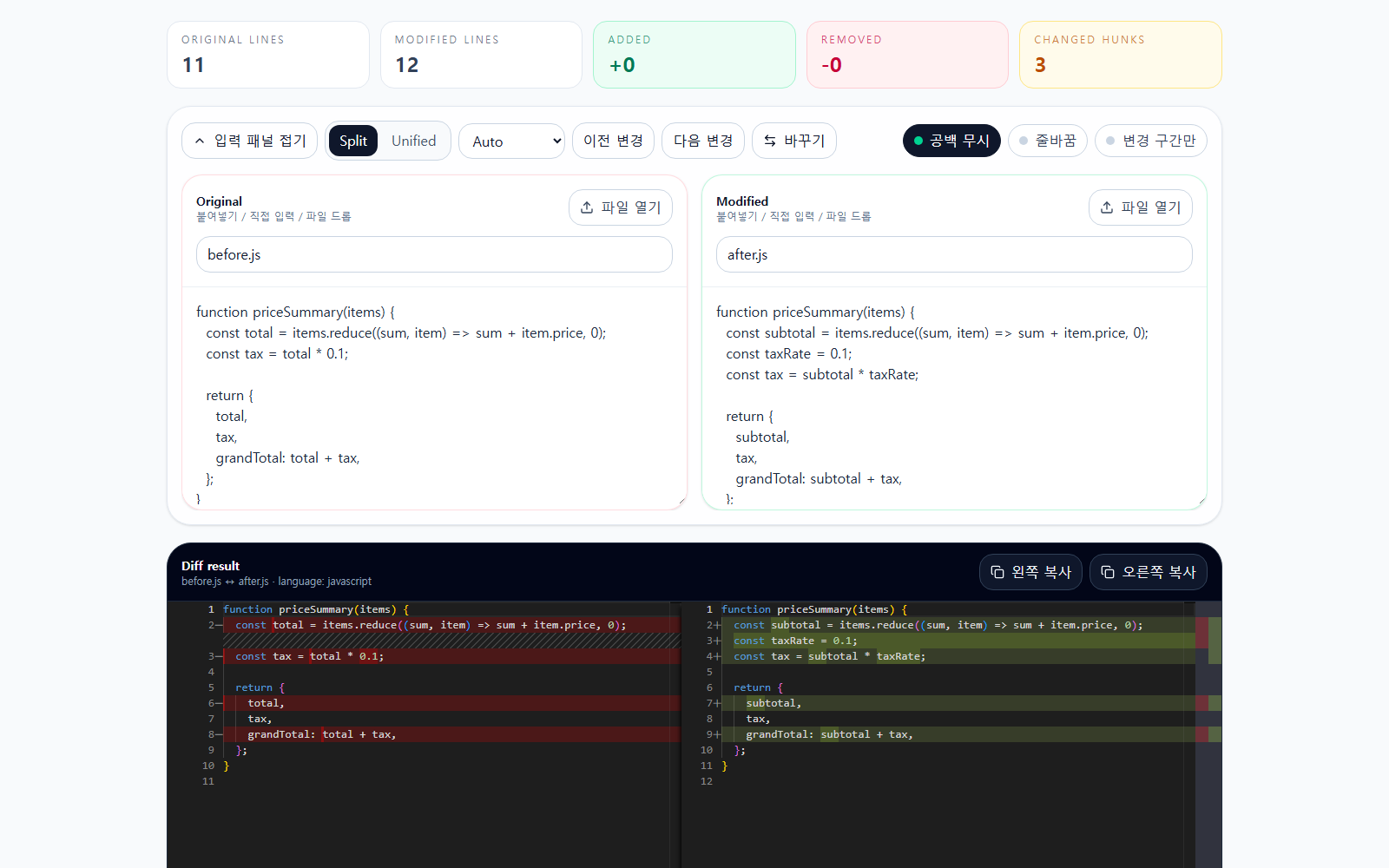1389x868 pixels.
Task: Toggle 줄바꿈 word wrap option
Action: point(1048,141)
